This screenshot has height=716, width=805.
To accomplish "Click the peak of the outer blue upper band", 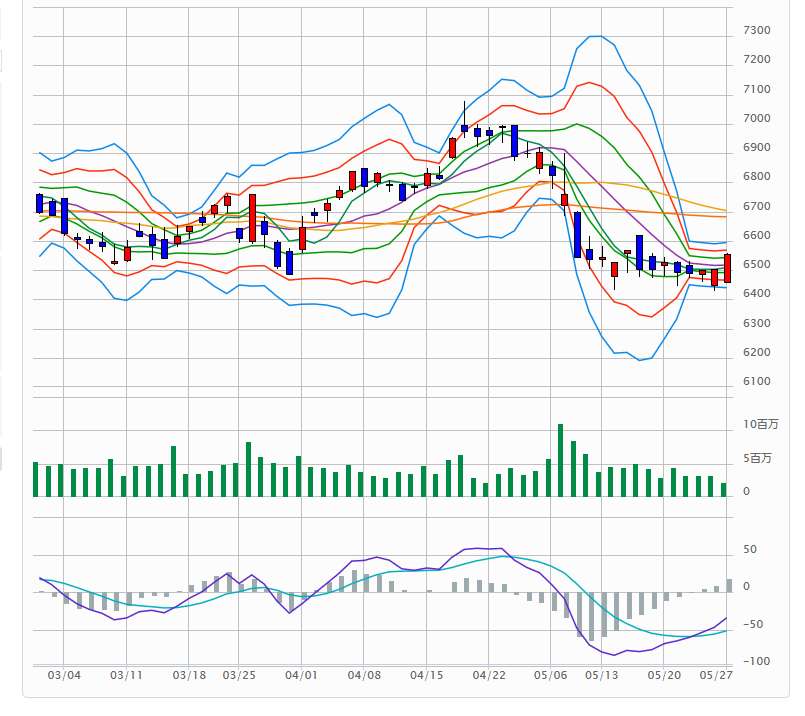I will (x=594, y=36).
